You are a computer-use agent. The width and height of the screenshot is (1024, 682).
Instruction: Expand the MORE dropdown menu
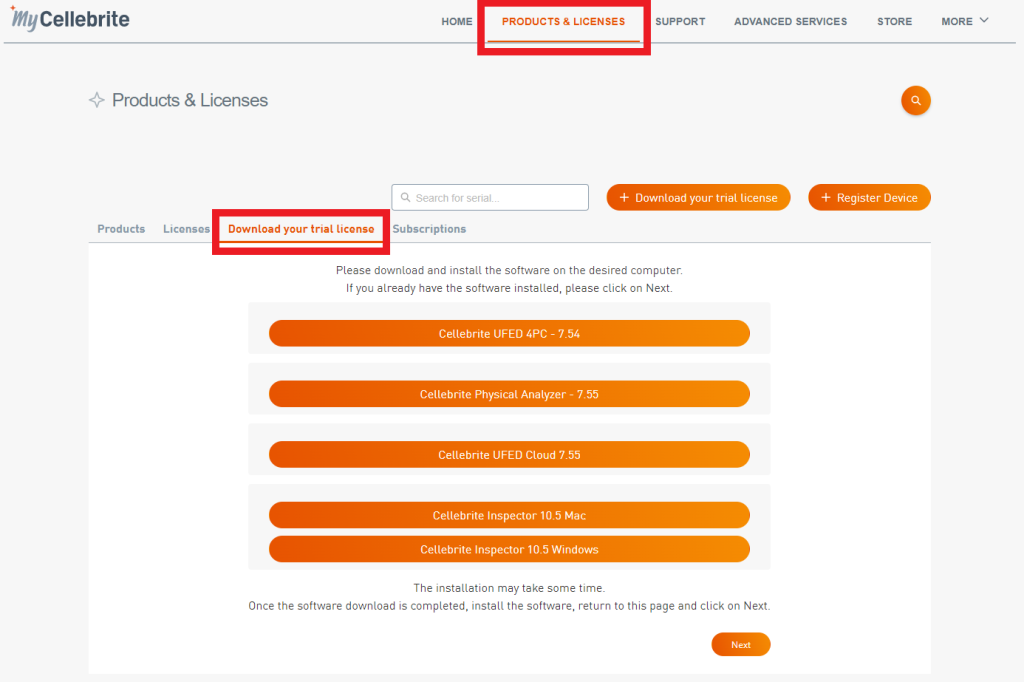click(x=965, y=21)
